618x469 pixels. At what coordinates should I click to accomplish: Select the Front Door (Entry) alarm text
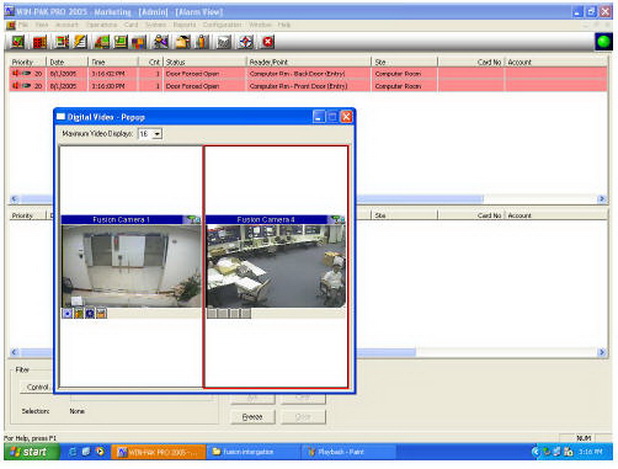point(298,86)
